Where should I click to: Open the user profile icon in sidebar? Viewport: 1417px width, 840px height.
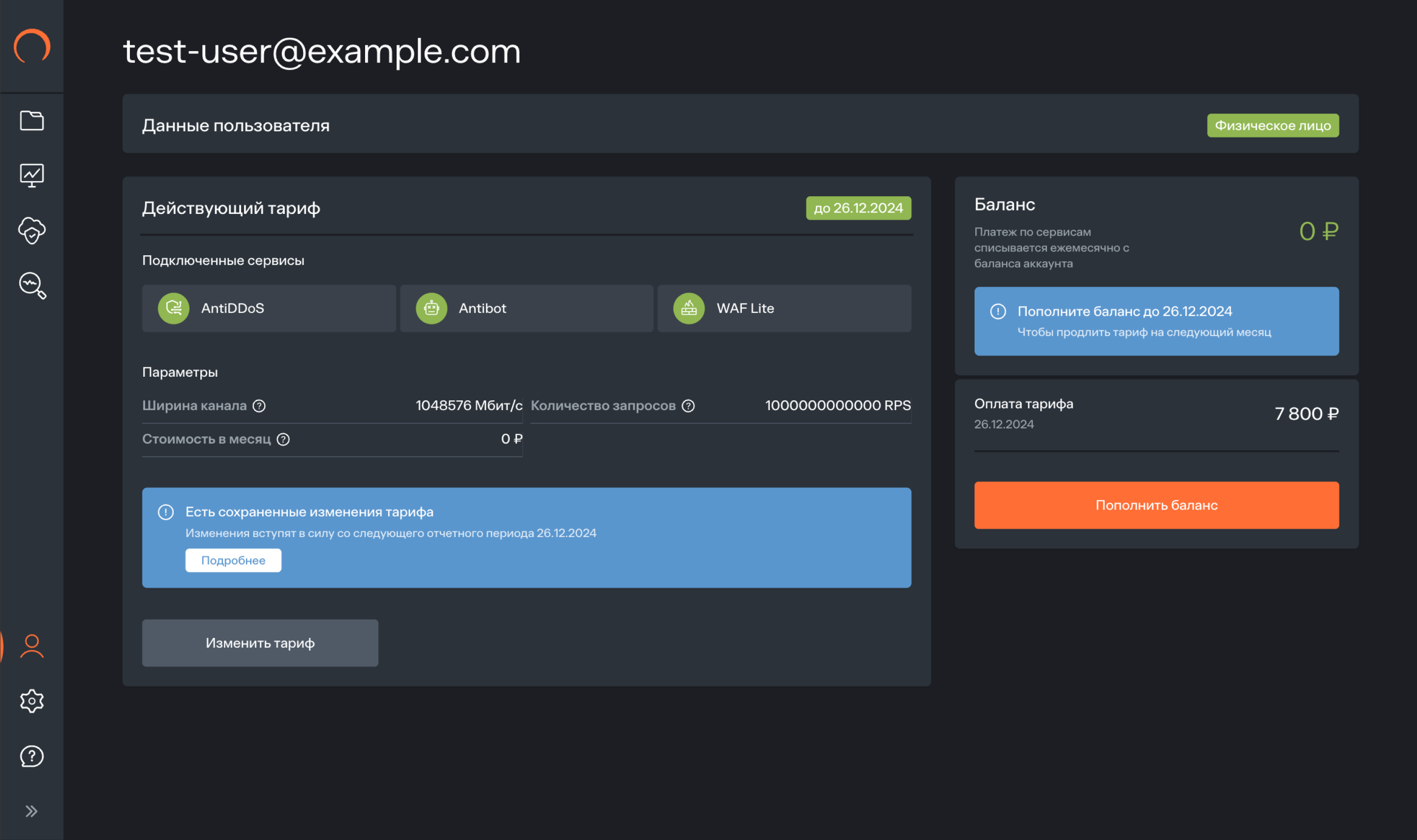pos(31,646)
